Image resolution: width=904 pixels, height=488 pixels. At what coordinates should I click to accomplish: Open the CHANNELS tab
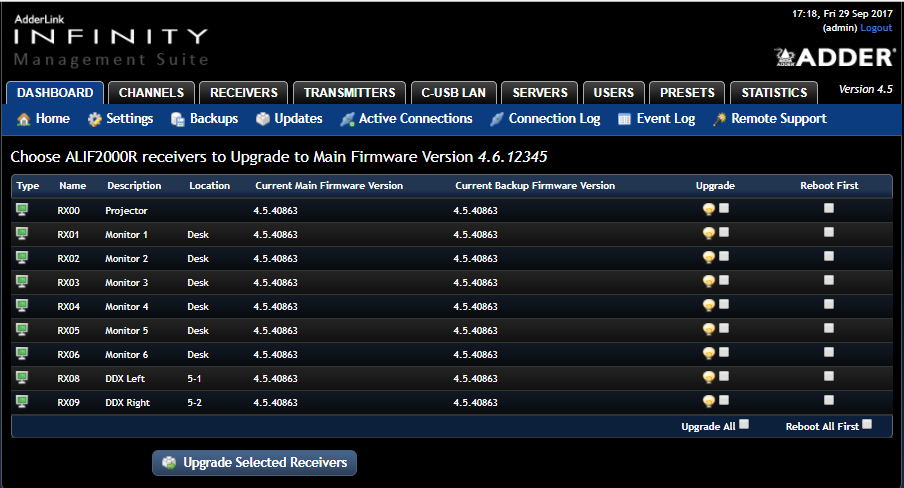coord(151,93)
